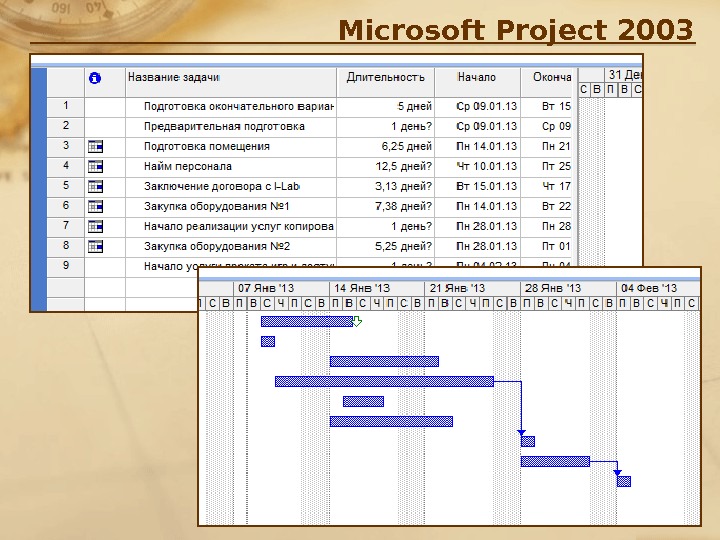
Task: Select row number 7 header
Action: pyautogui.click(x=66, y=226)
